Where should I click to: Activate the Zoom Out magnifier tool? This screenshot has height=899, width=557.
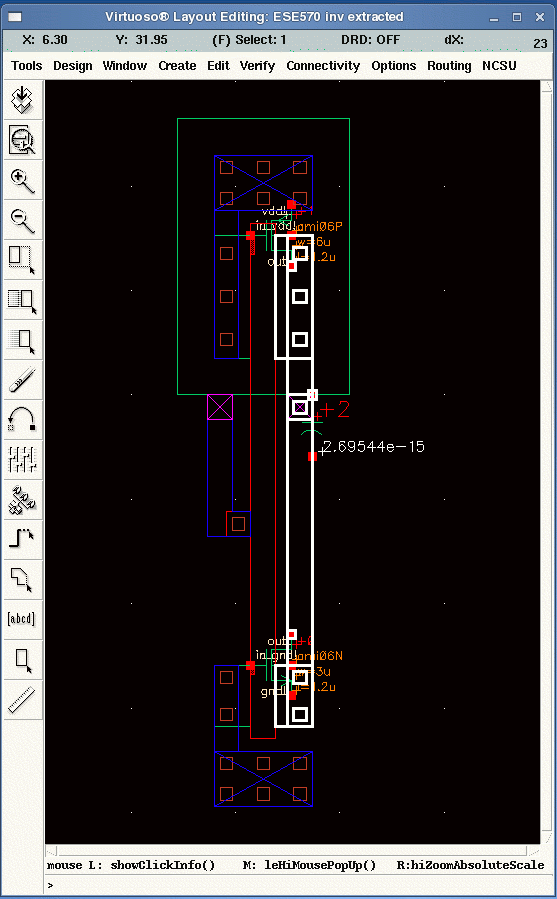coord(22,220)
